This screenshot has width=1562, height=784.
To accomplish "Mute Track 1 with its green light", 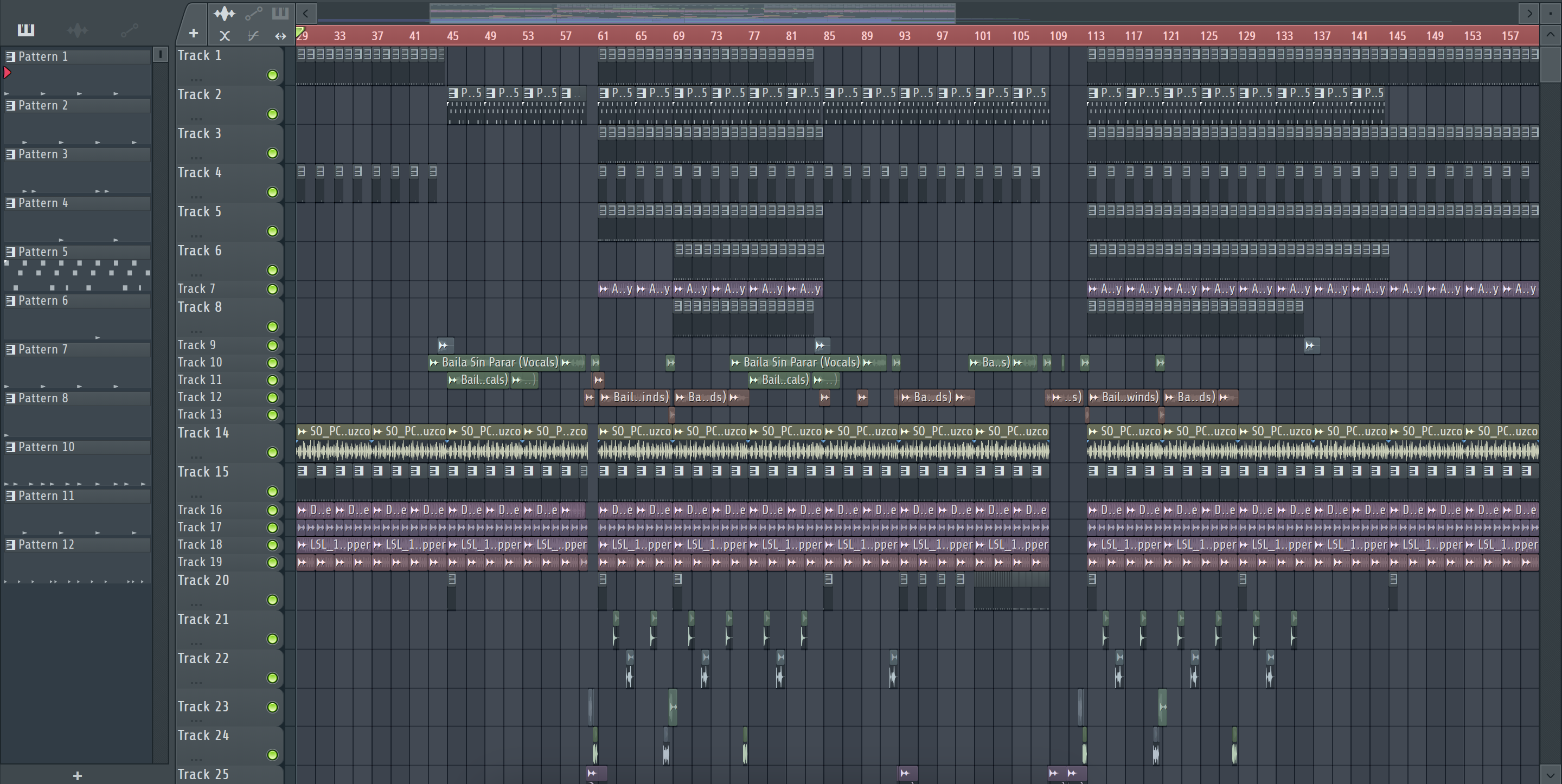I will coord(272,75).
